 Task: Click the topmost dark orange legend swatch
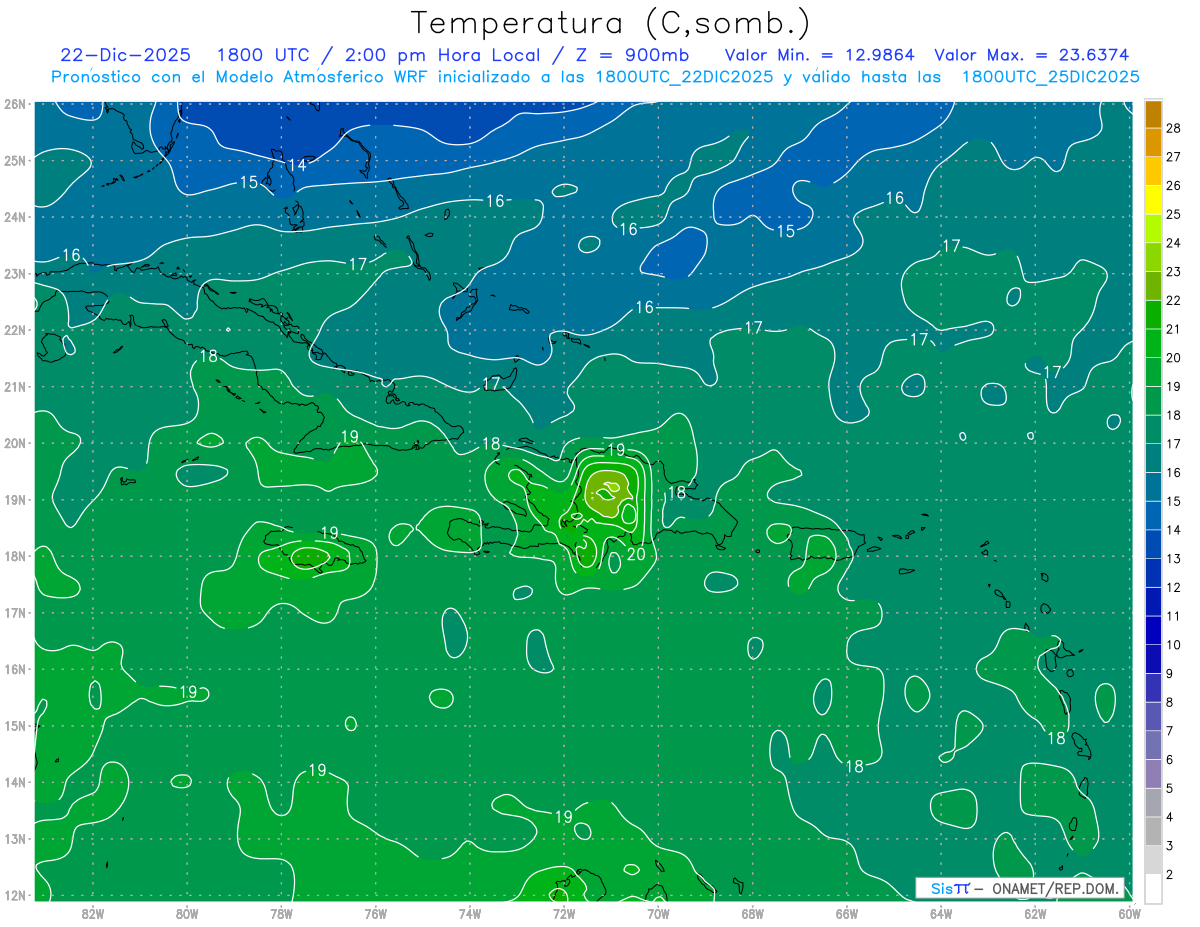(1153, 113)
